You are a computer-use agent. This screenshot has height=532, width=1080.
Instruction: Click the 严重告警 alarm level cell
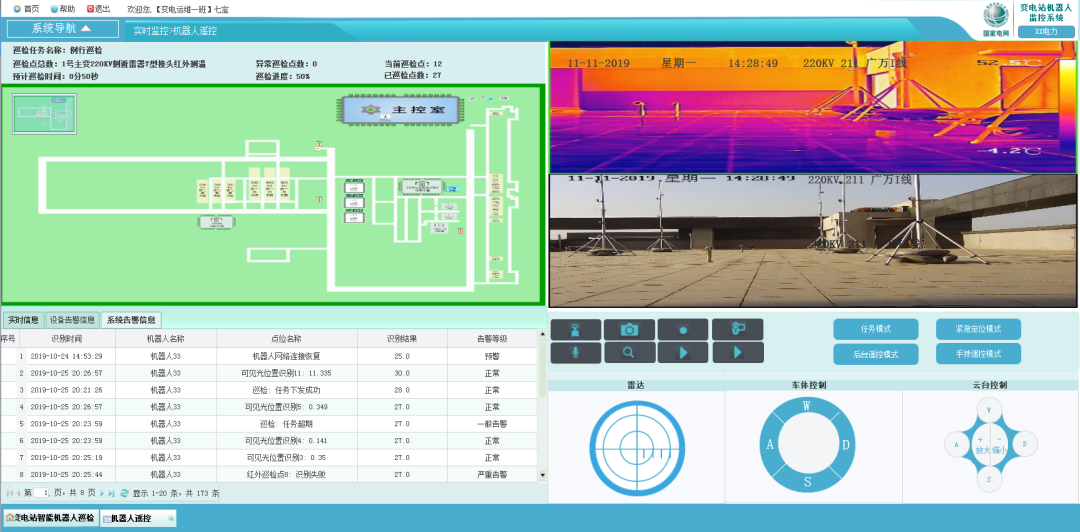coord(492,474)
